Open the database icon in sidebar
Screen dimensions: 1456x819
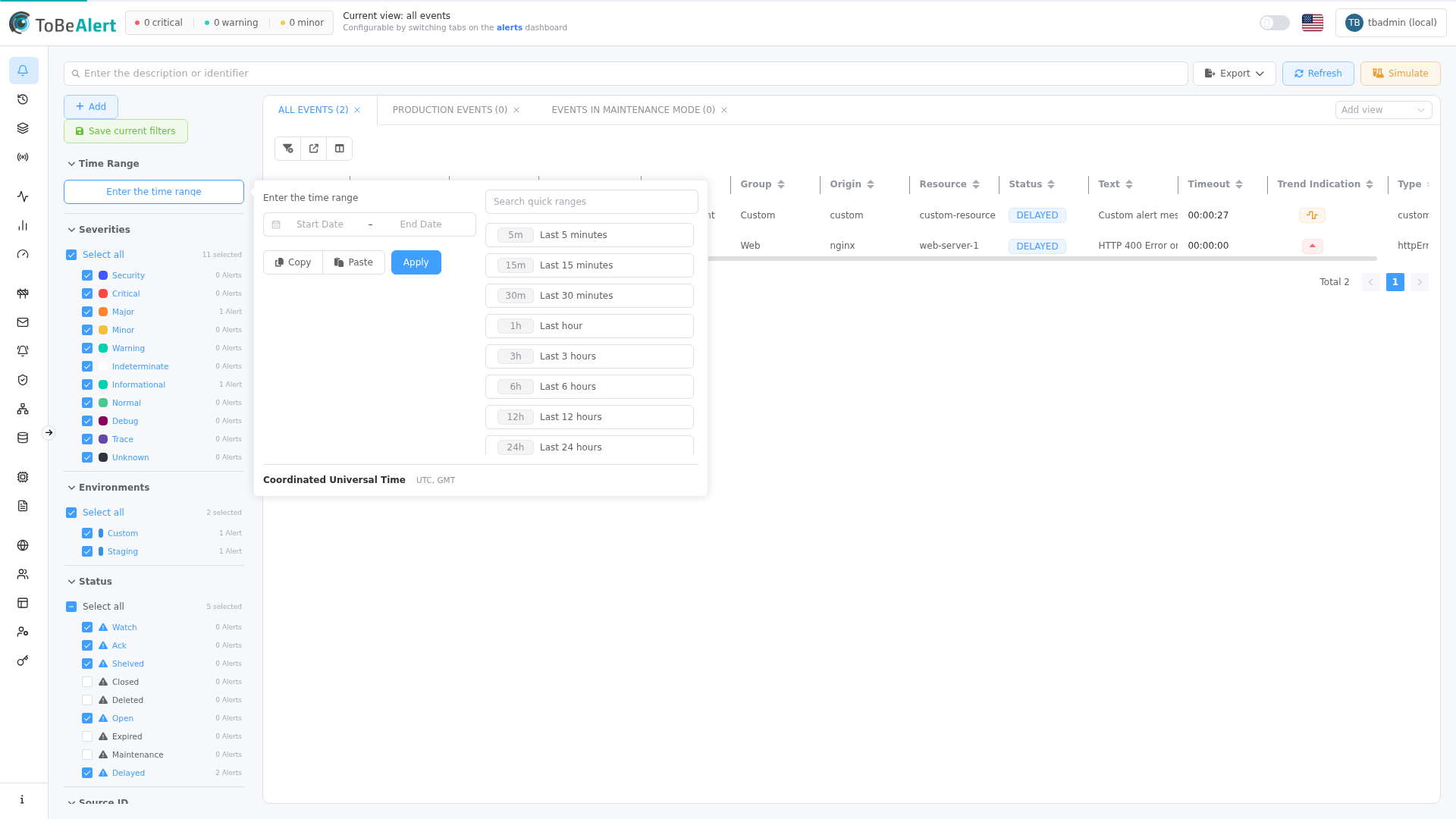pos(23,438)
